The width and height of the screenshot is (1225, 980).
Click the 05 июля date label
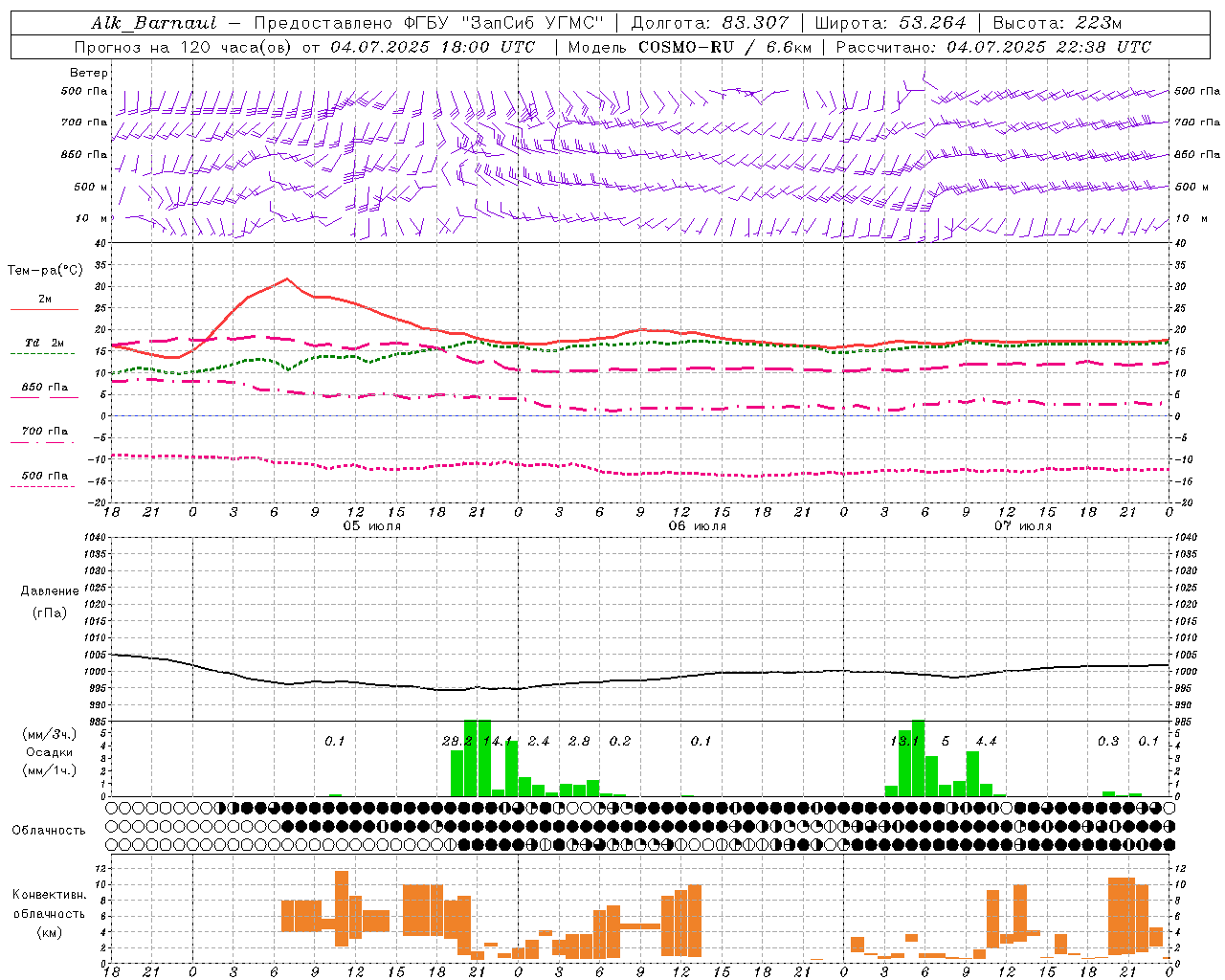[372, 526]
